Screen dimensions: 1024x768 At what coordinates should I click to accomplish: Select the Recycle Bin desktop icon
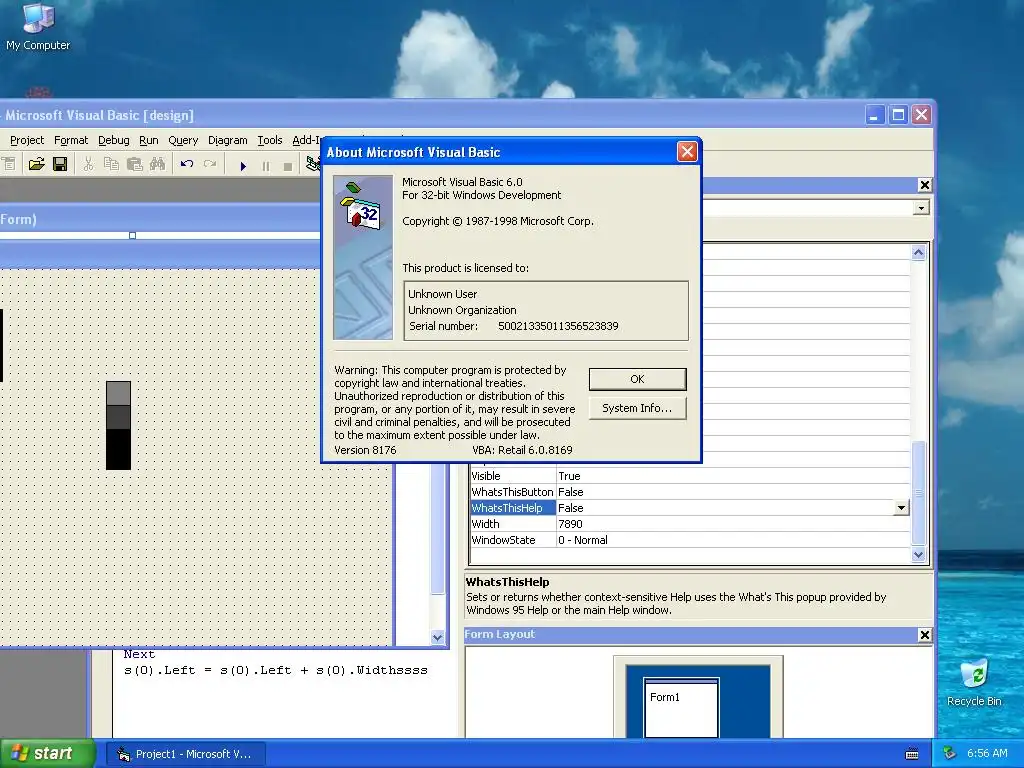point(974,683)
